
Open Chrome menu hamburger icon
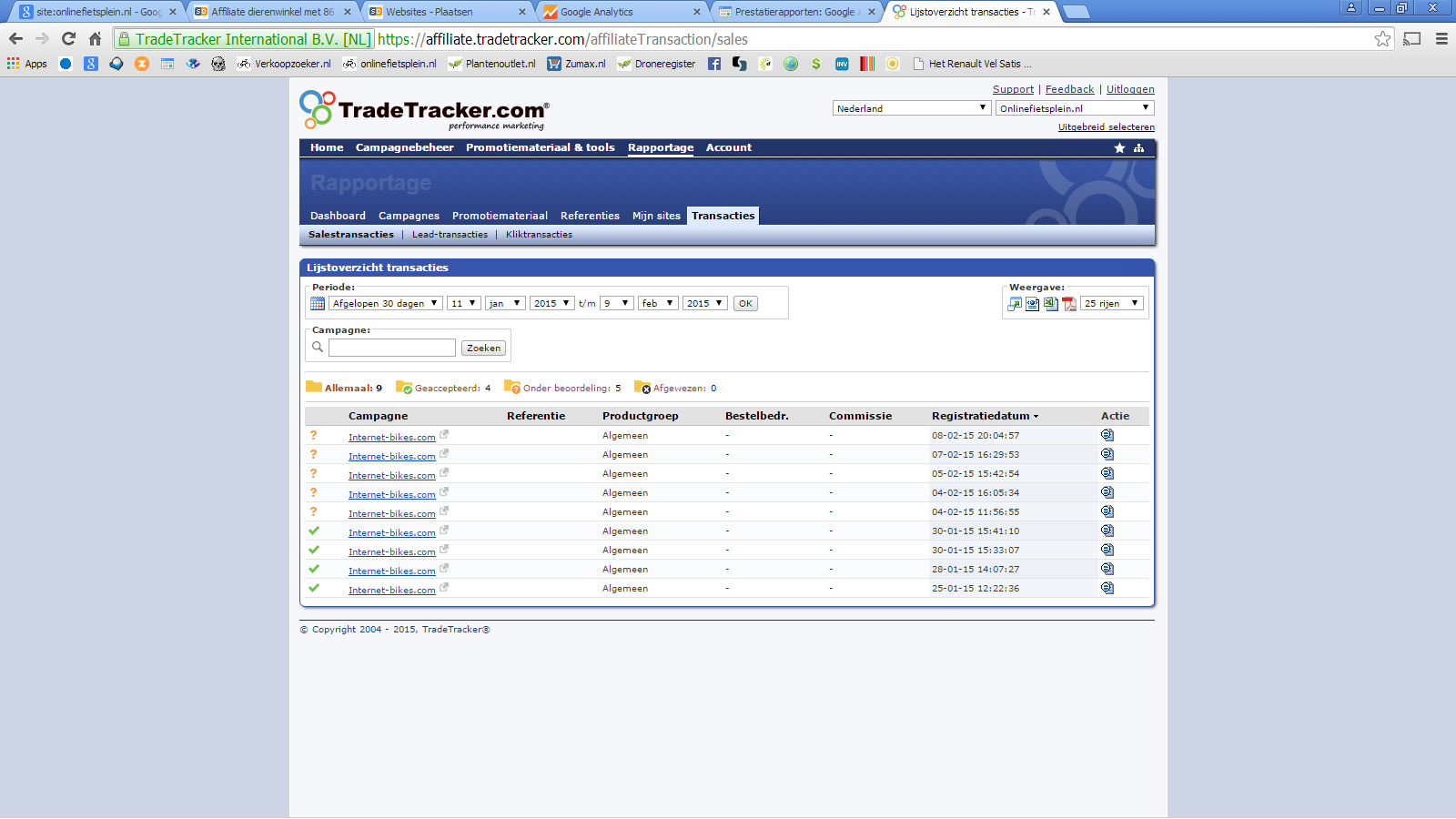click(1441, 38)
